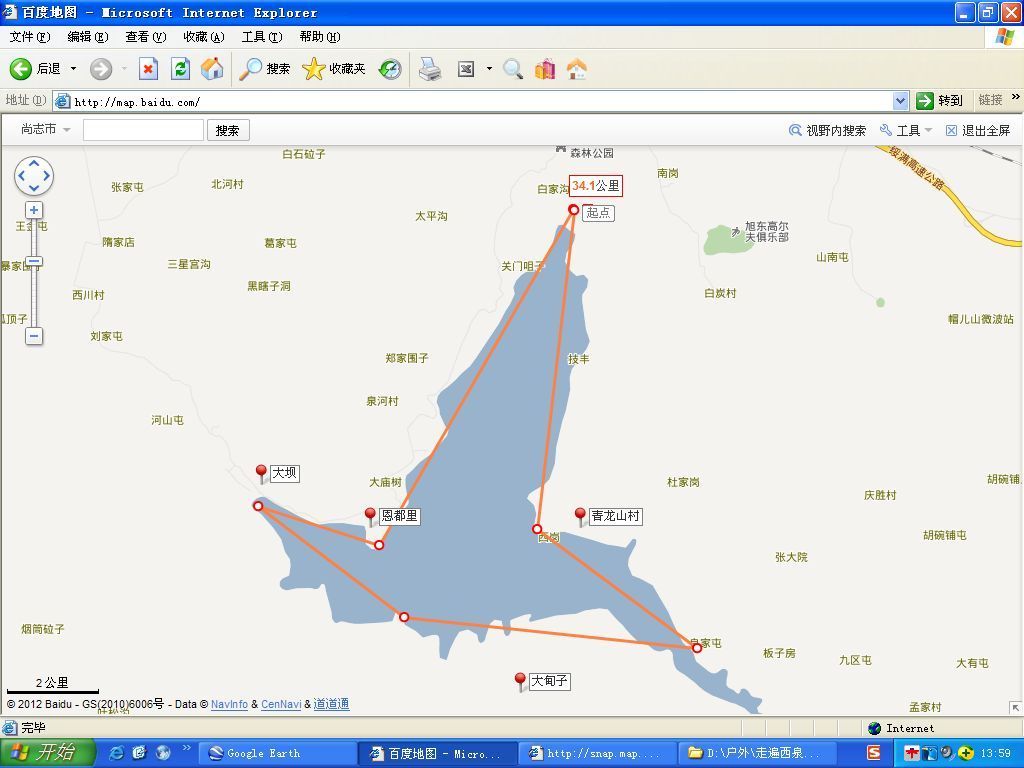The width and height of the screenshot is (1024, 768).
Task: Click the map zoom slider handle
Action: point(34,262)
